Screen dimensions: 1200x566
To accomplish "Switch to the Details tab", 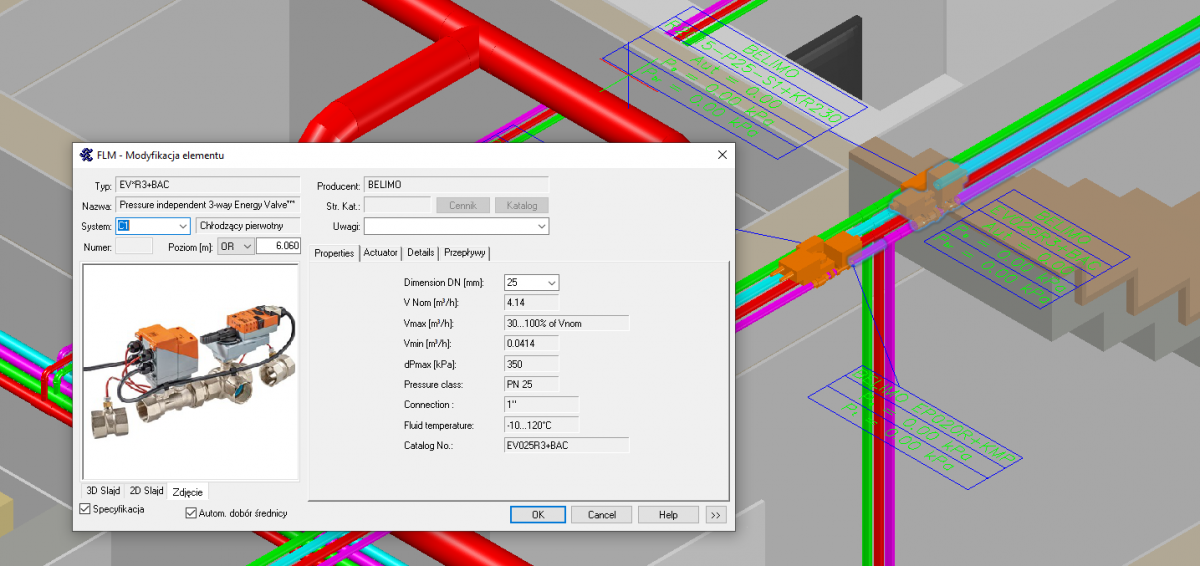I will (x=421, y=253).
